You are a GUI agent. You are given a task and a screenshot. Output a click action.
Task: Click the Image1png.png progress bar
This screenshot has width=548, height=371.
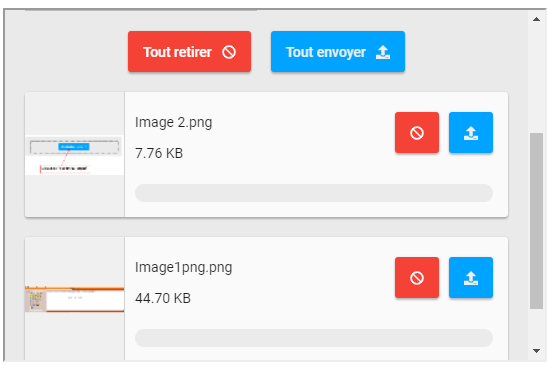coord(314,338)
